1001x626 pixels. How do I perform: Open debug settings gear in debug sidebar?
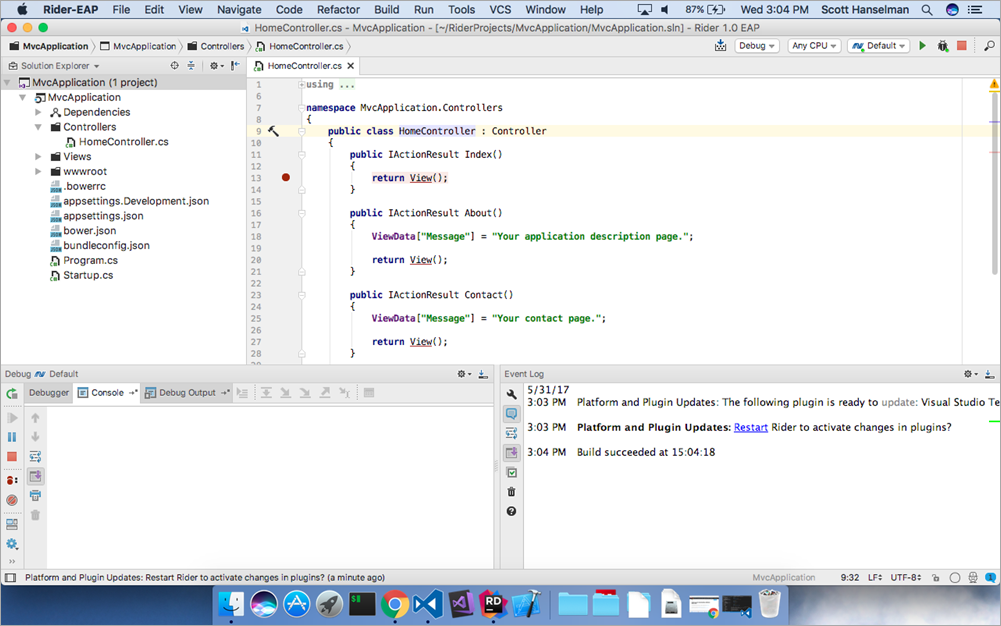[x=11, y=544]
